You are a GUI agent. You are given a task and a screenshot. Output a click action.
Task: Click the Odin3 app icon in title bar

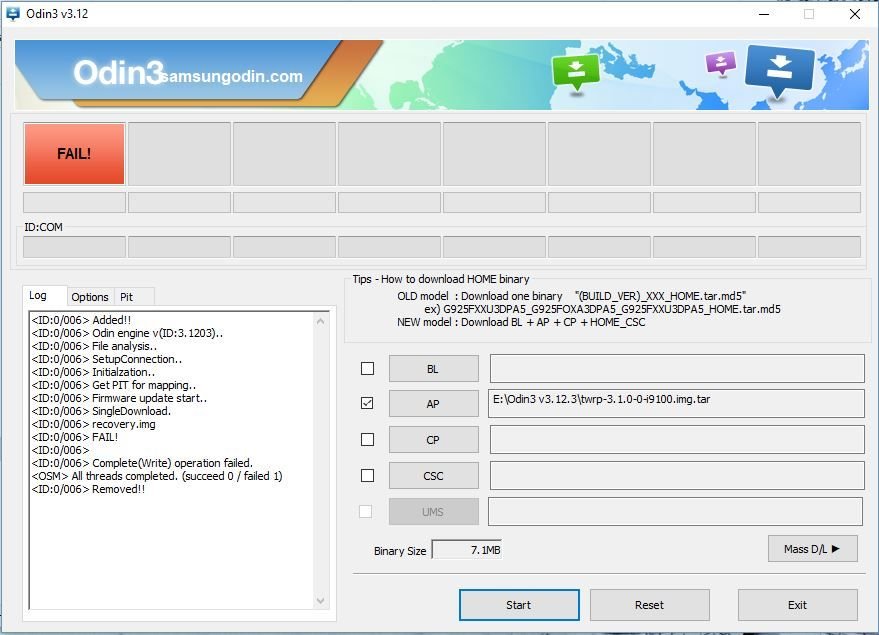tap(12, 13)
